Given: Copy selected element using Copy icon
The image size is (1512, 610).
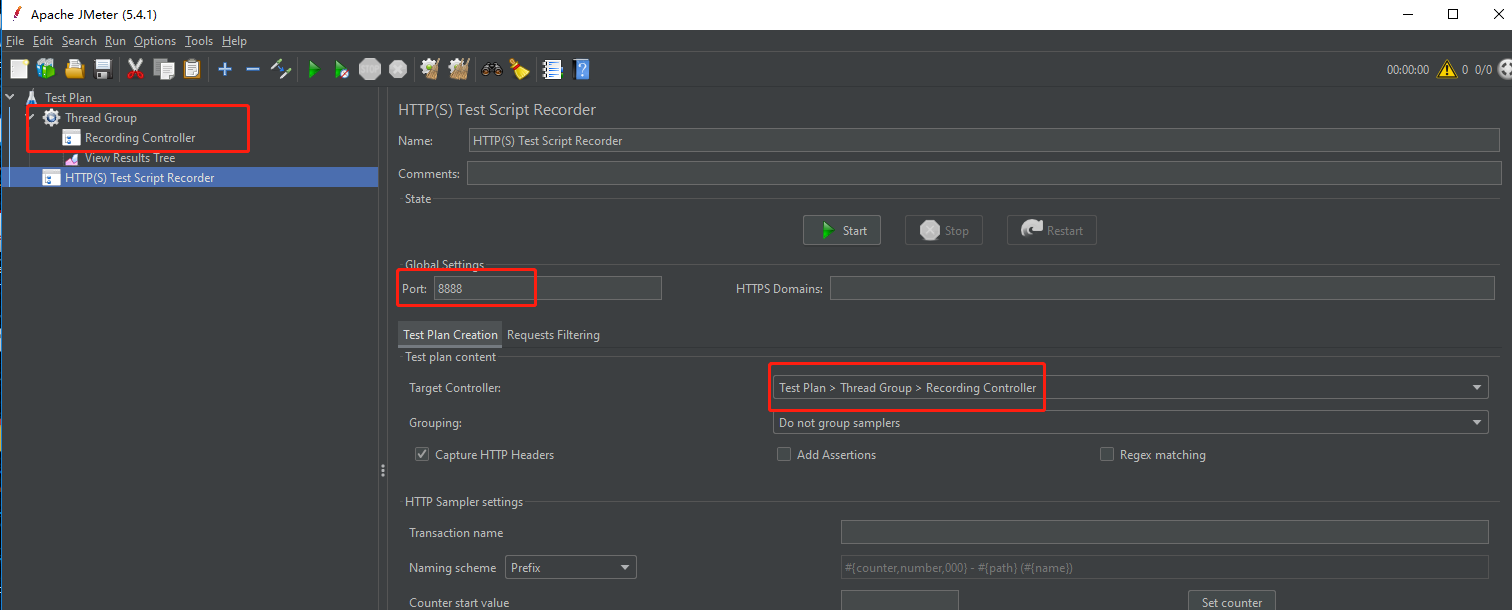Looking at the screenshot, I should tap(164, 69).
